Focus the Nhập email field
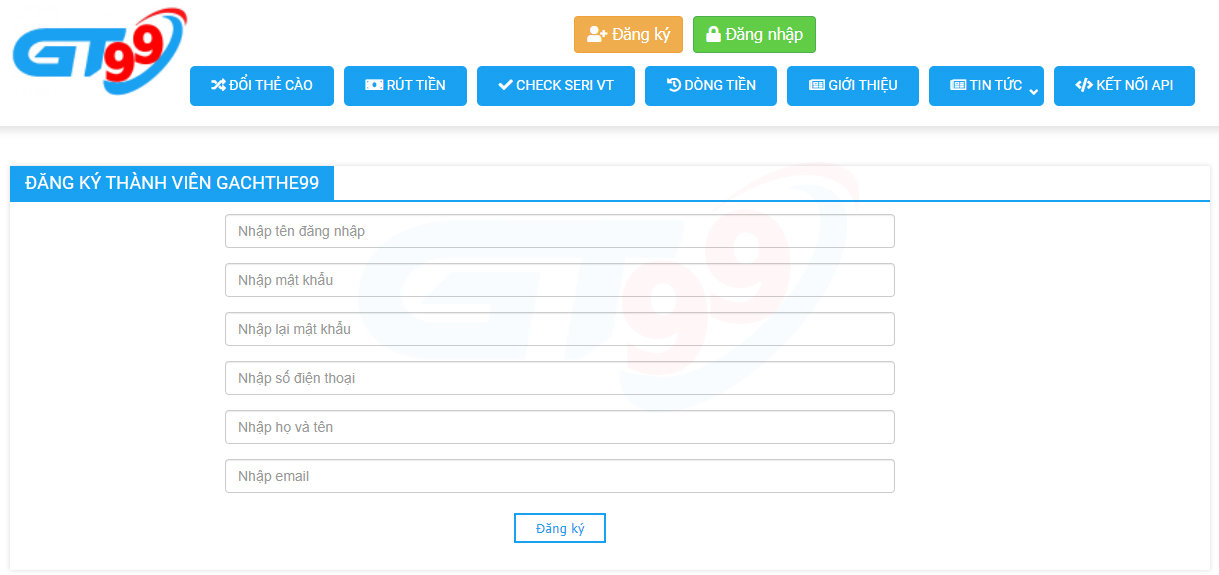1219x575 pixels. [560, 476]
